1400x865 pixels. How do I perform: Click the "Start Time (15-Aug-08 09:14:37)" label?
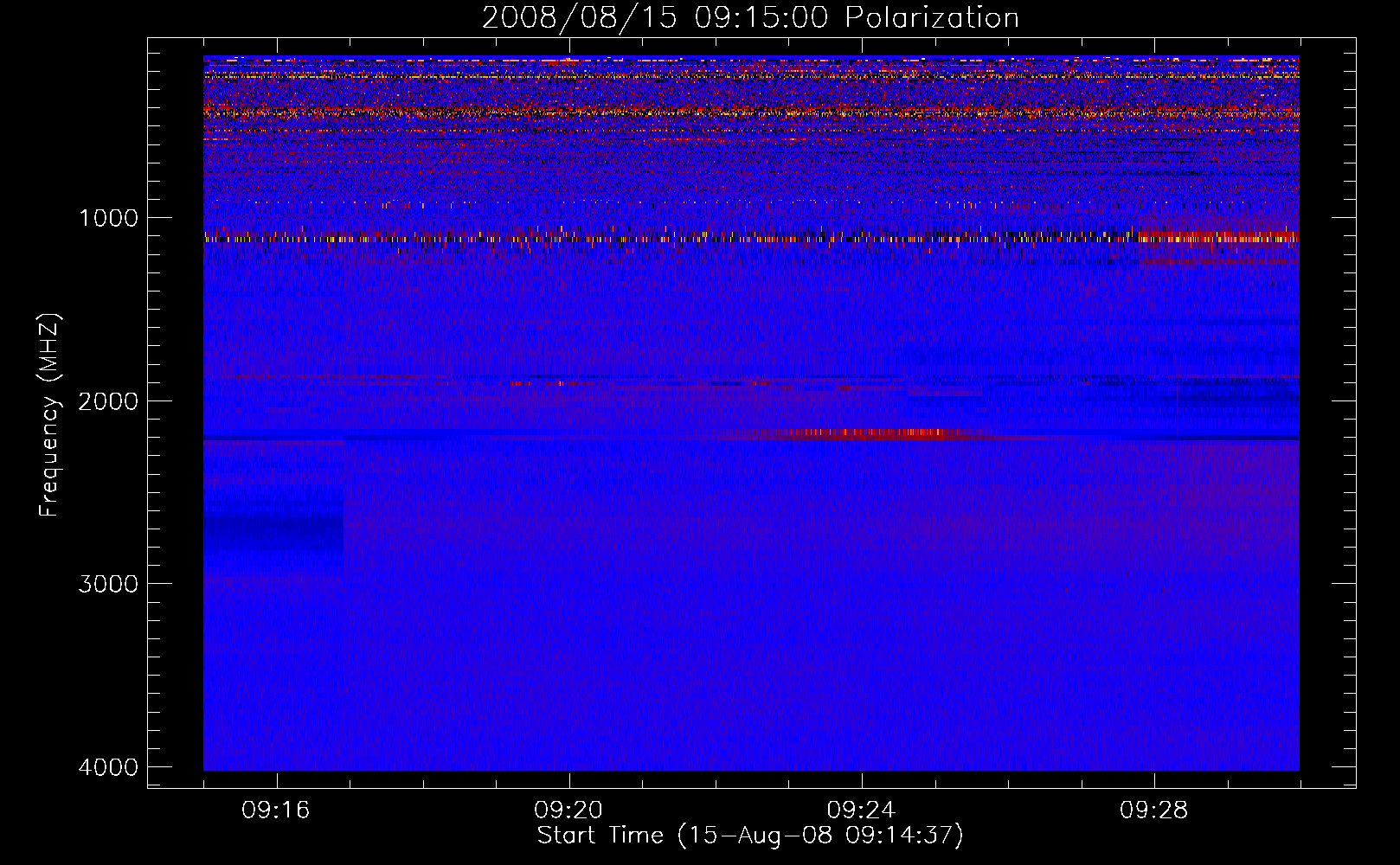click(x=750, y=836)
